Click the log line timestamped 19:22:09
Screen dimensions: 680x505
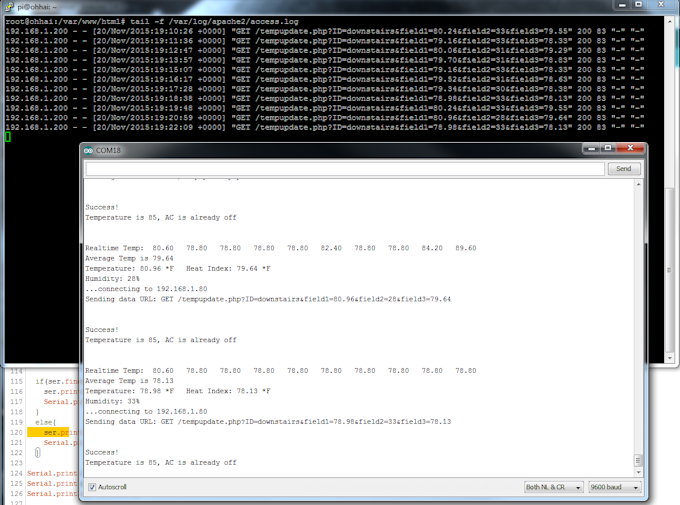325,127
